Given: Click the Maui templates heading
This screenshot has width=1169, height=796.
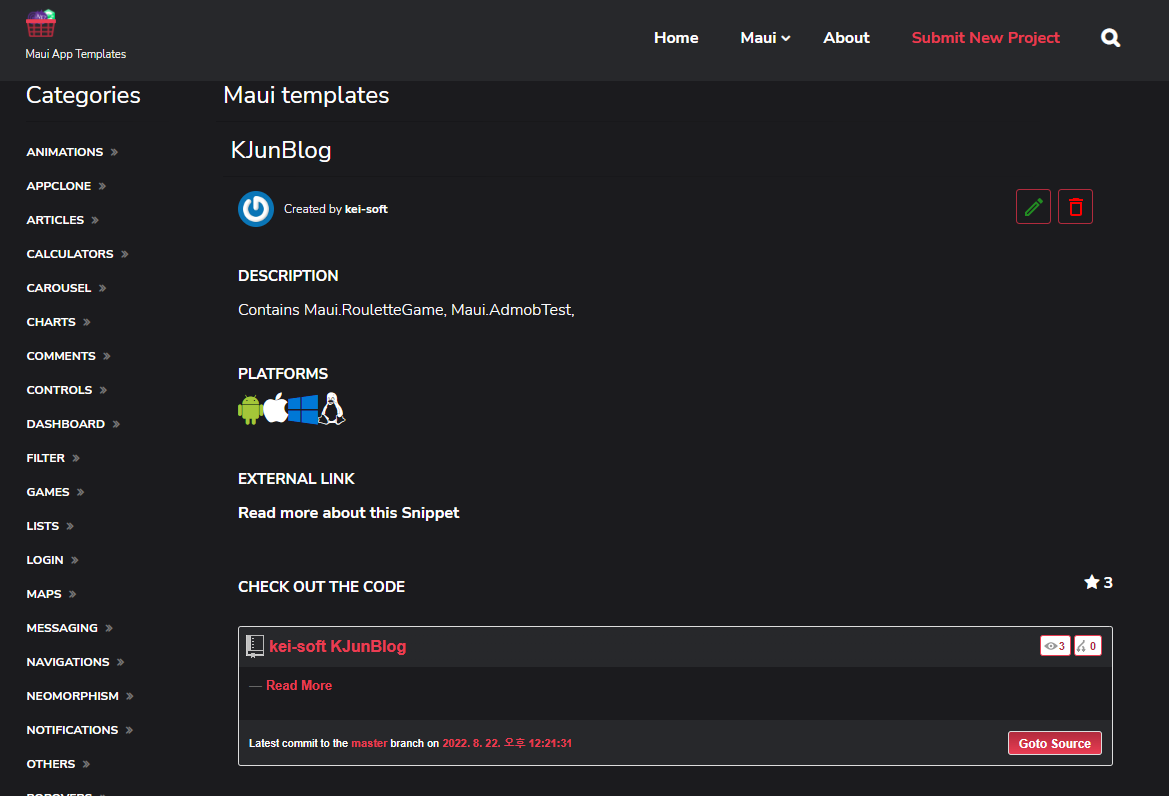Looking at the screenshot, I should pos(306,95).
